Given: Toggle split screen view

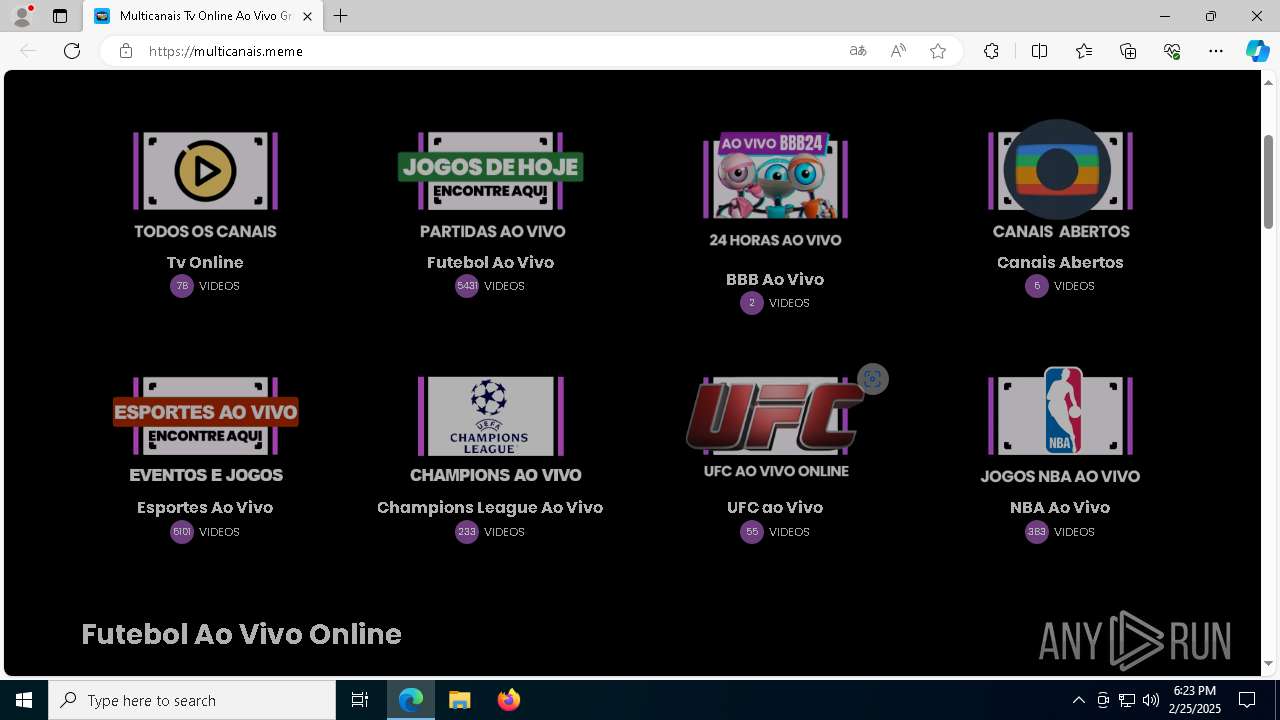Looking at the screenshot, I should (x=1039, y=51).
